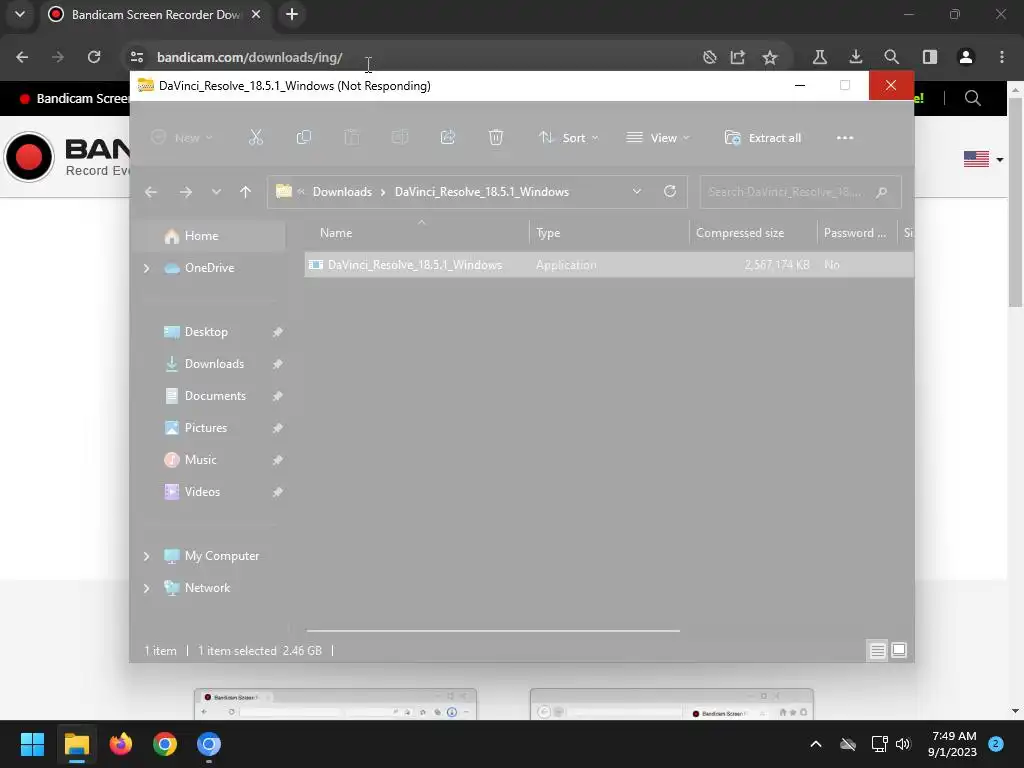Open Bandicam language flag dropdown
The image size is (1024, 768).
click(983, 159)
